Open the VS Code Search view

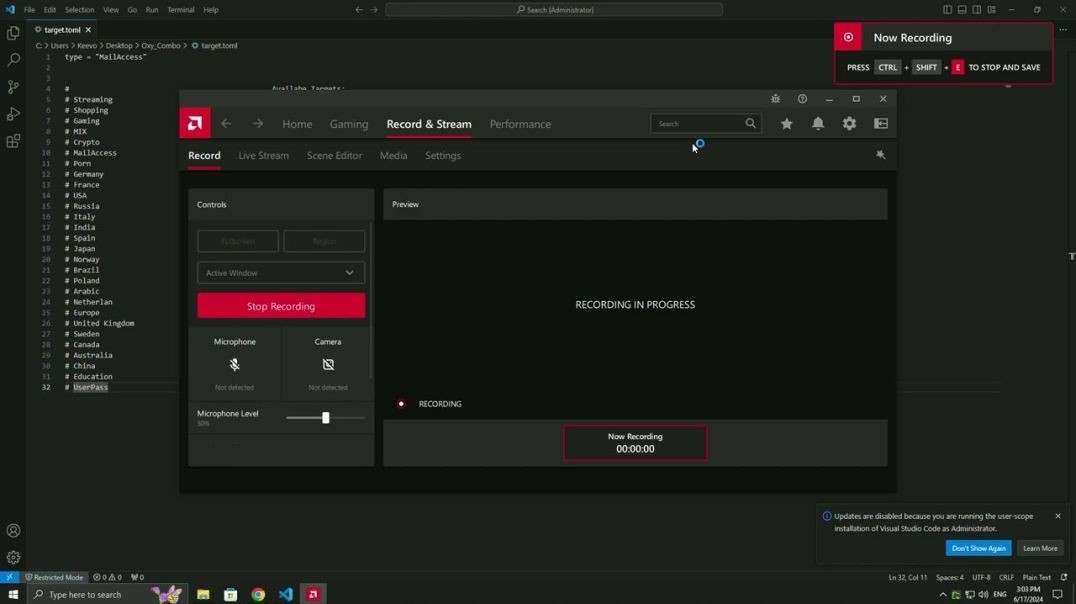tap(13, 60)
